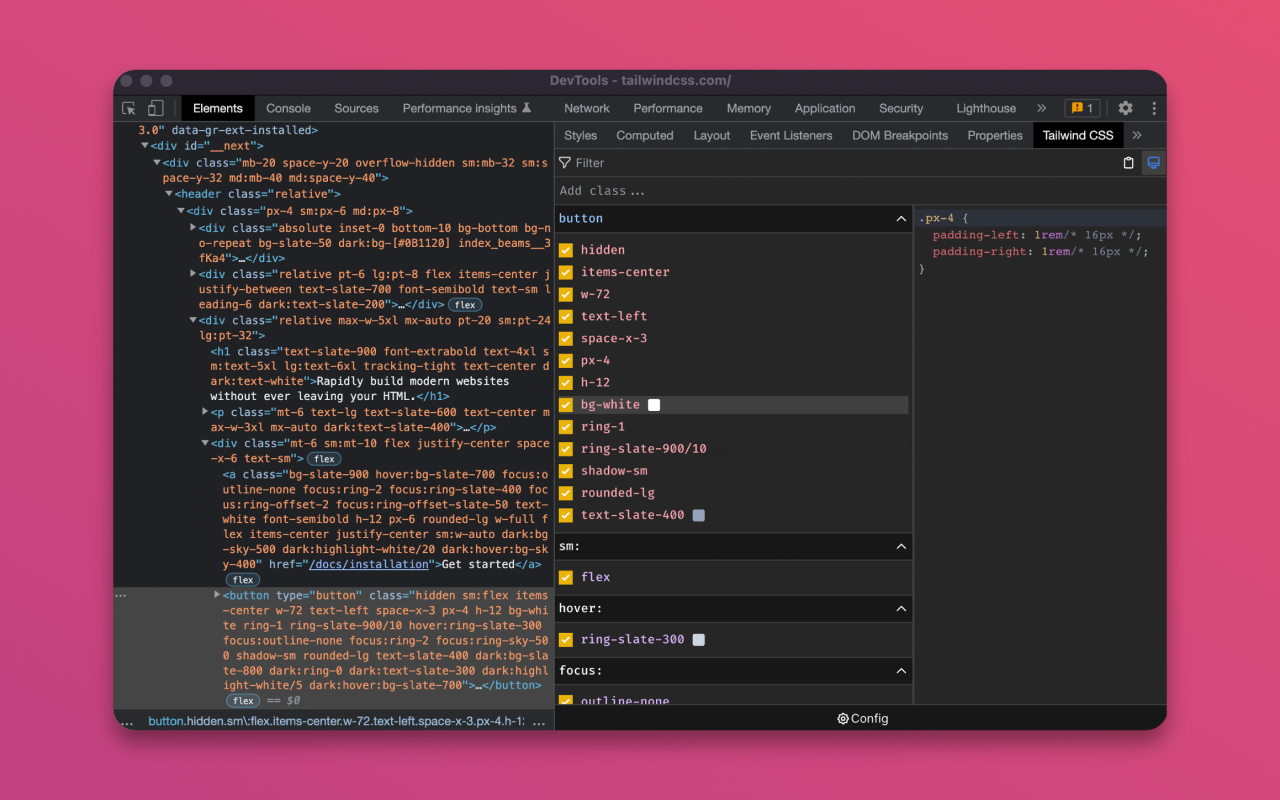Activate the inspect element picker icon
Viewport: 1280px width, 800px height.
click(129, 108)
